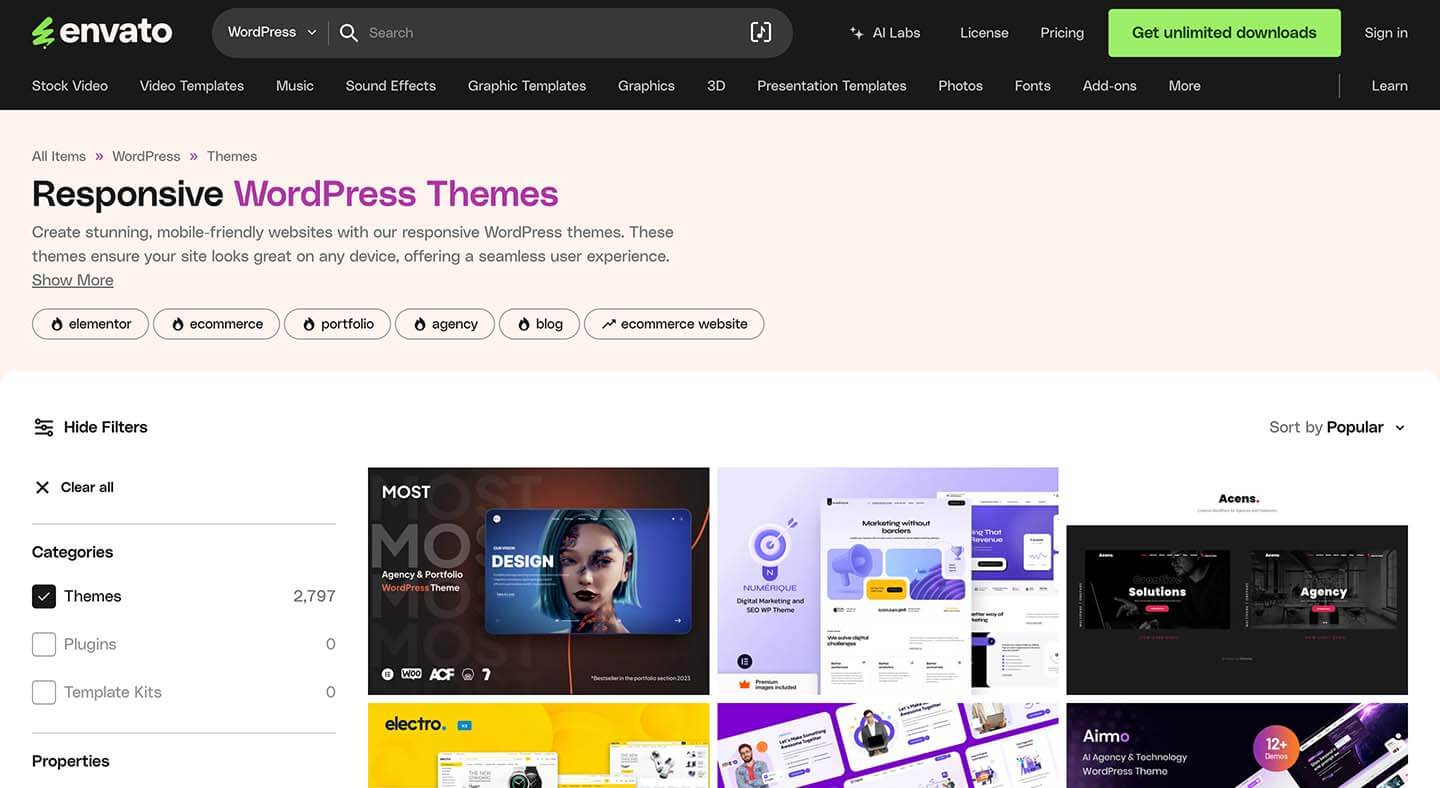
Task: Go to WordPress breadcrumb
Action: [x=146, y=156]
